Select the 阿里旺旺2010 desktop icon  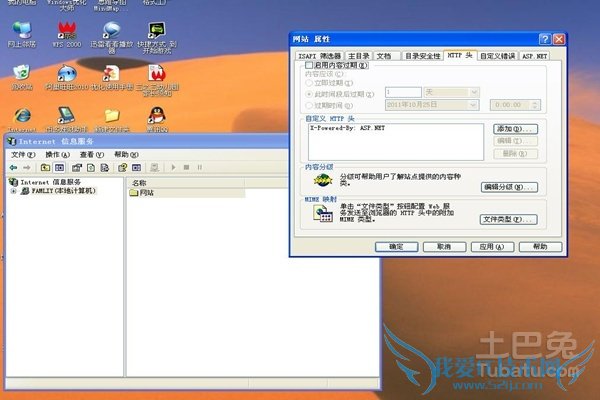(x=67, y=77)
